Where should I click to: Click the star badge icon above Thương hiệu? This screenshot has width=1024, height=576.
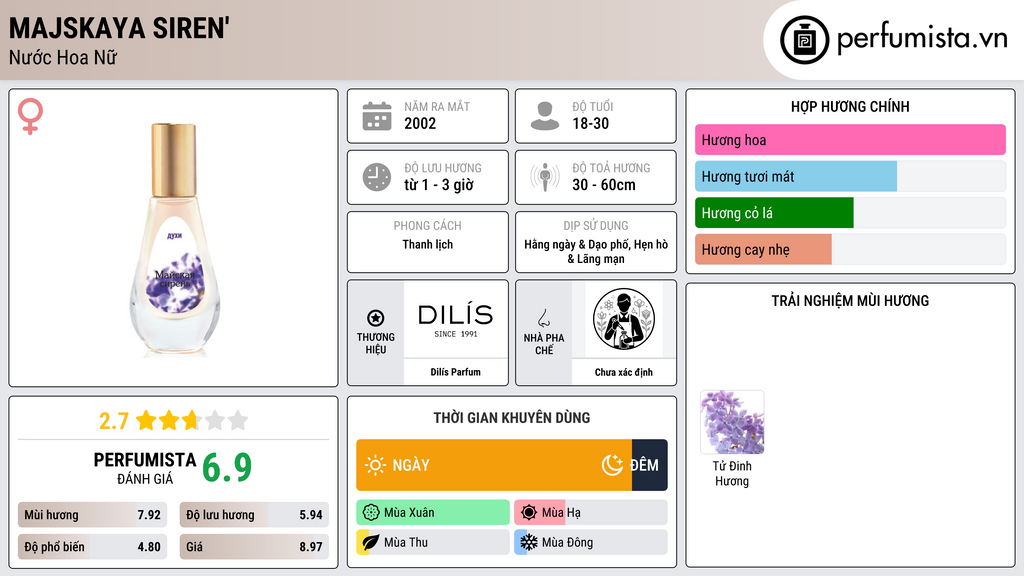(376, 318)
